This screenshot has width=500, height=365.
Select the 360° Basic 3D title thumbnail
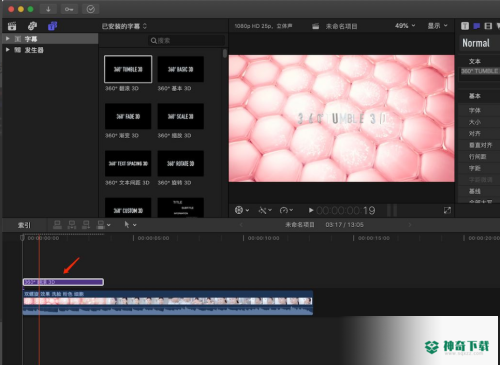180,69
